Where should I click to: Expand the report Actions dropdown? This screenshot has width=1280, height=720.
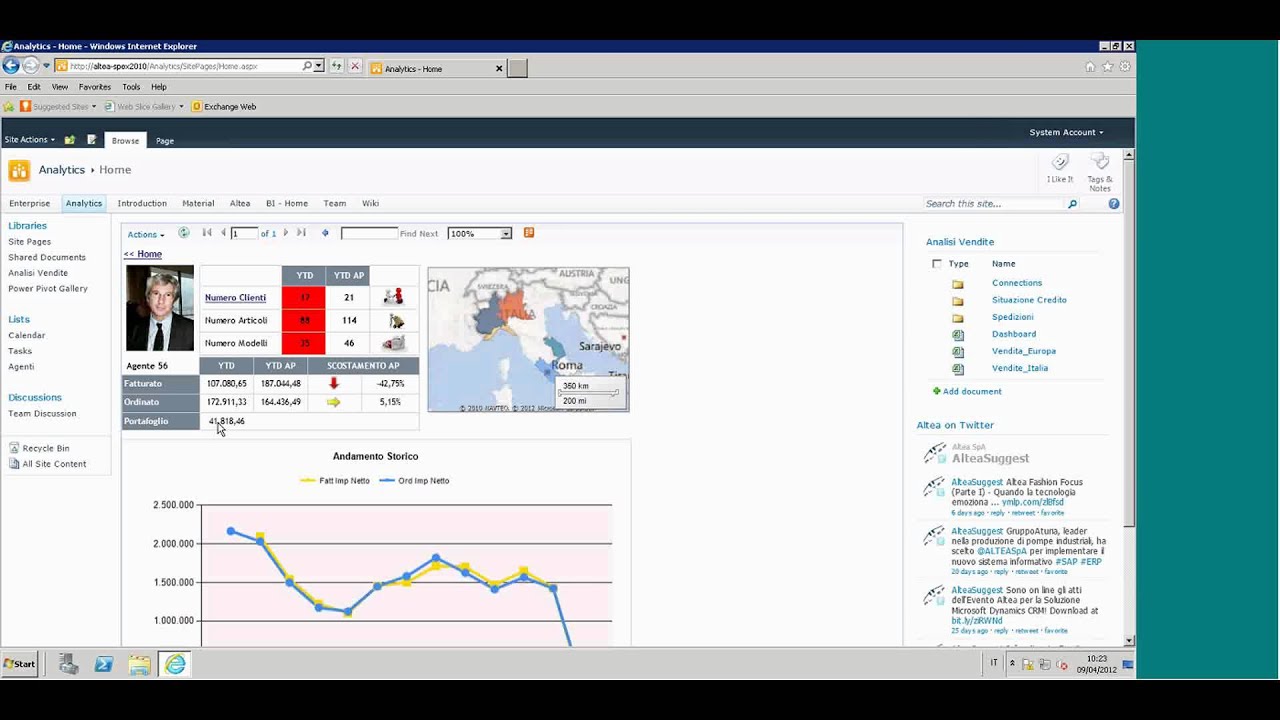tap(146, 235)
